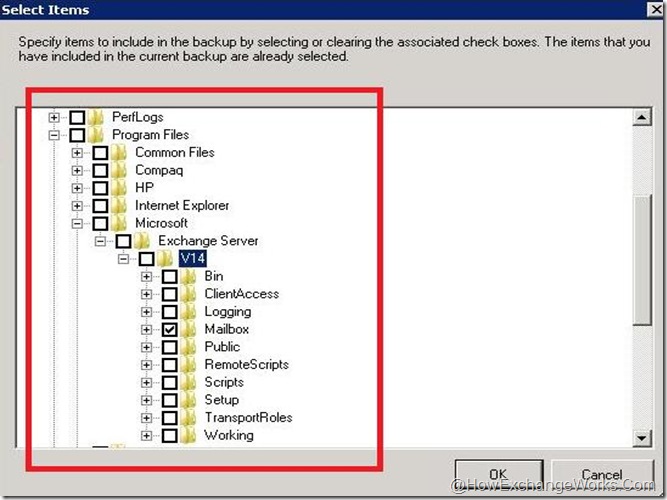Image resolution: width=667 pixels, height=500 pixels.
Task: Click the Setup folder icon
Action: (x=188, y=400)
